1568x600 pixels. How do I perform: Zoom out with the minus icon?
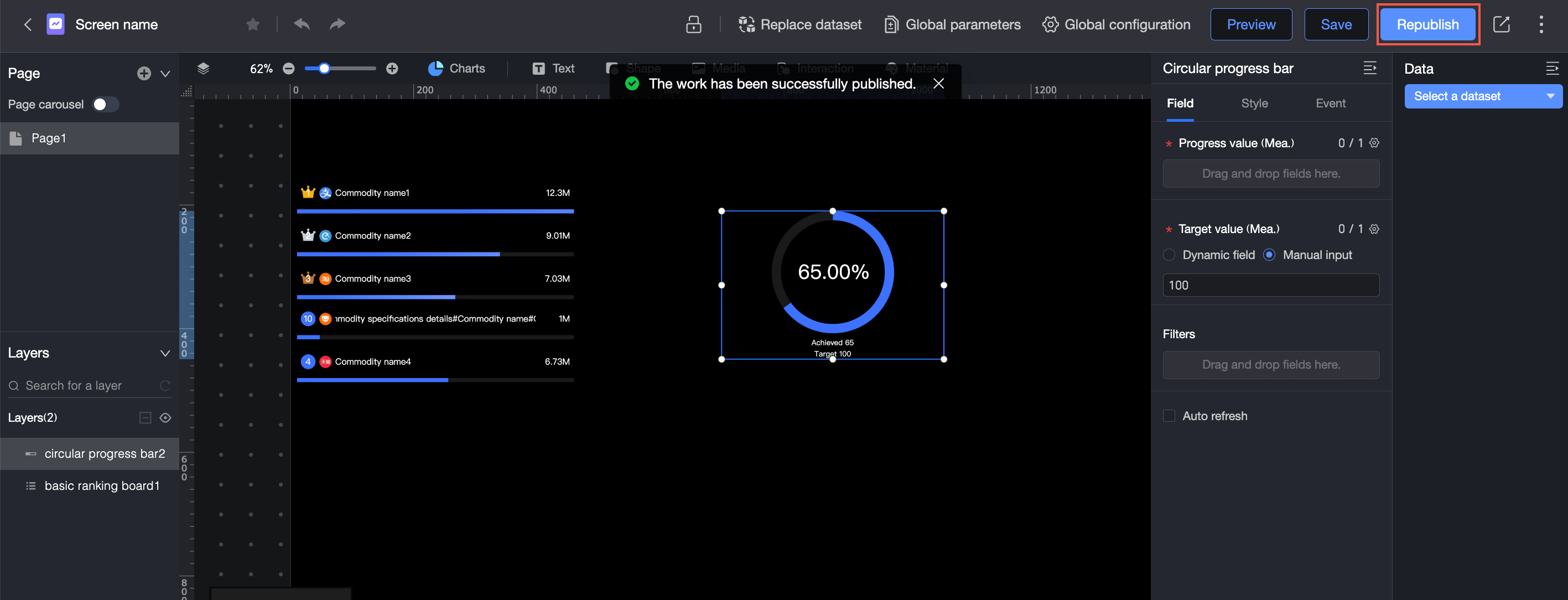tap(289, 69)
